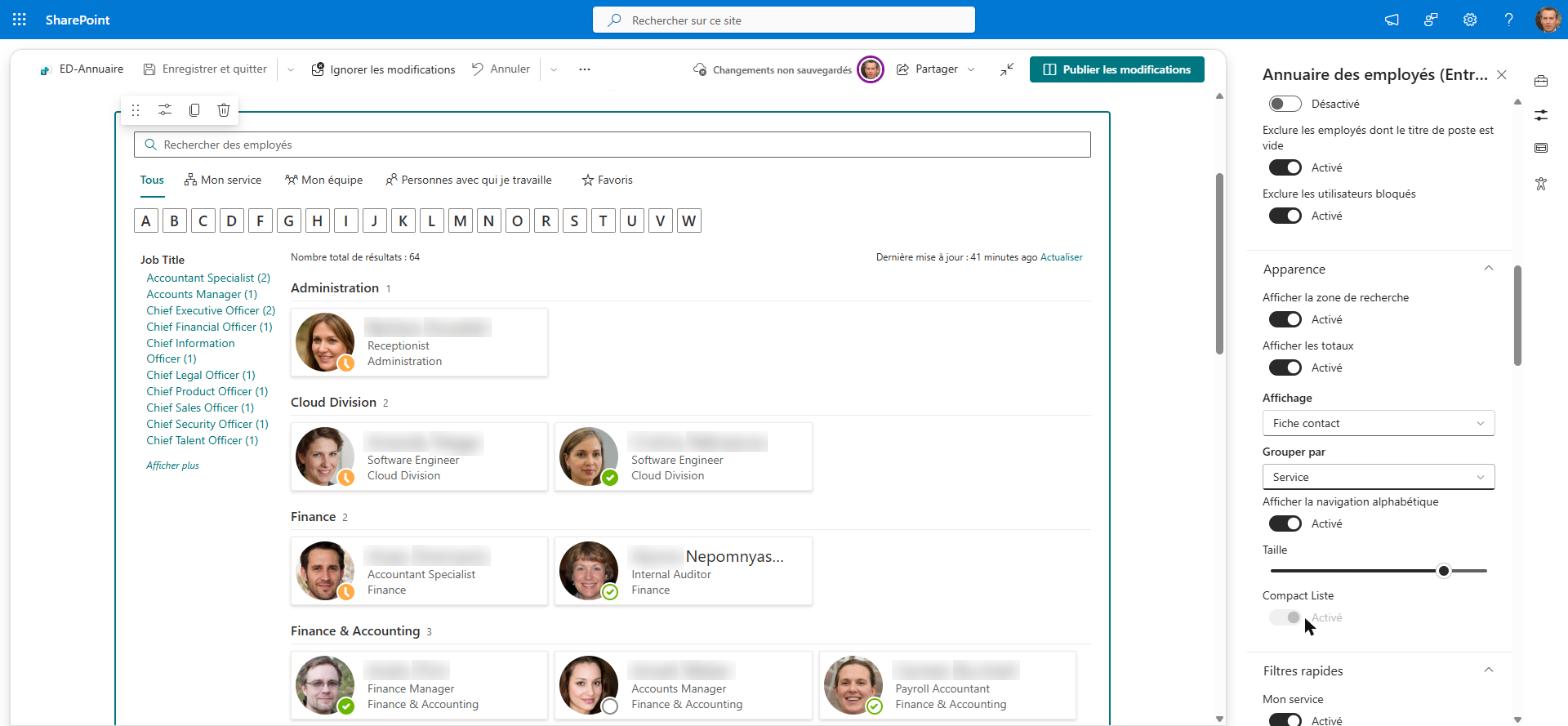
Task: Click Publier les modifications button
Action: click(x=1117, y=69)
